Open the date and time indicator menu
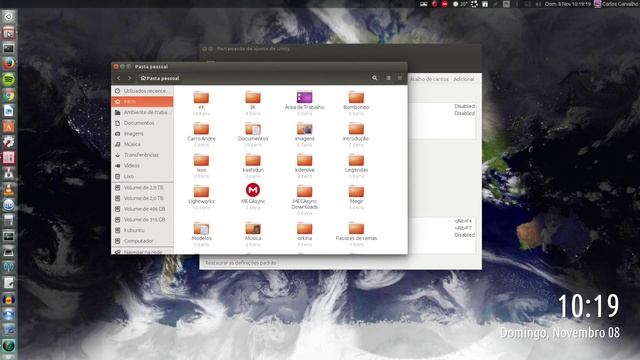Viewport: 640px width, 360px height. [568, 4]
